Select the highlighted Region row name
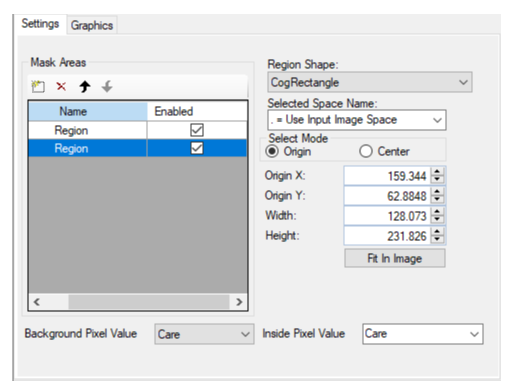Viewport: 512px width, 391px height. [88, 148]
